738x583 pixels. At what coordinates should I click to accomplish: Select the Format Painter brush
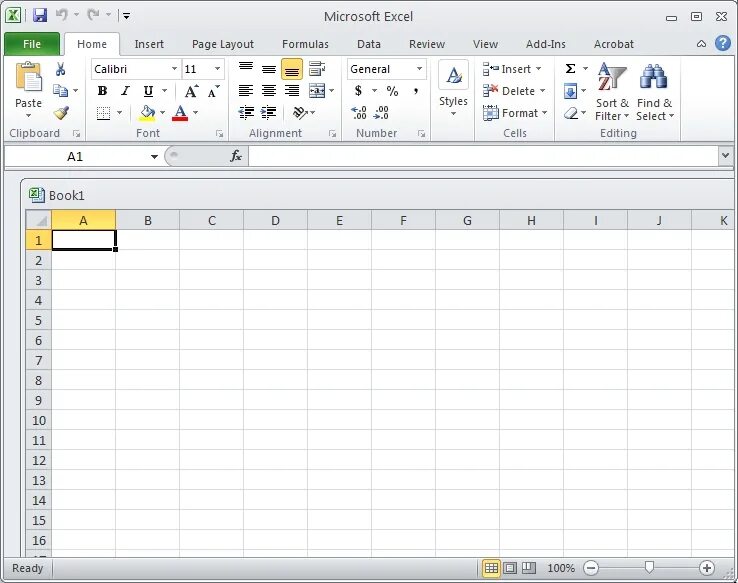61,113
